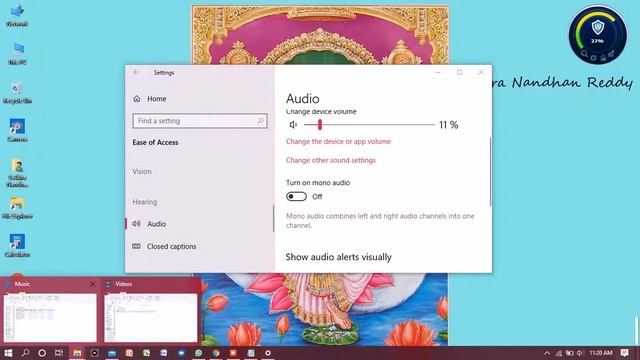Close the Settings window
This screenshot has width=640, height=360.
pyautogui.click(x=481, y=72)
